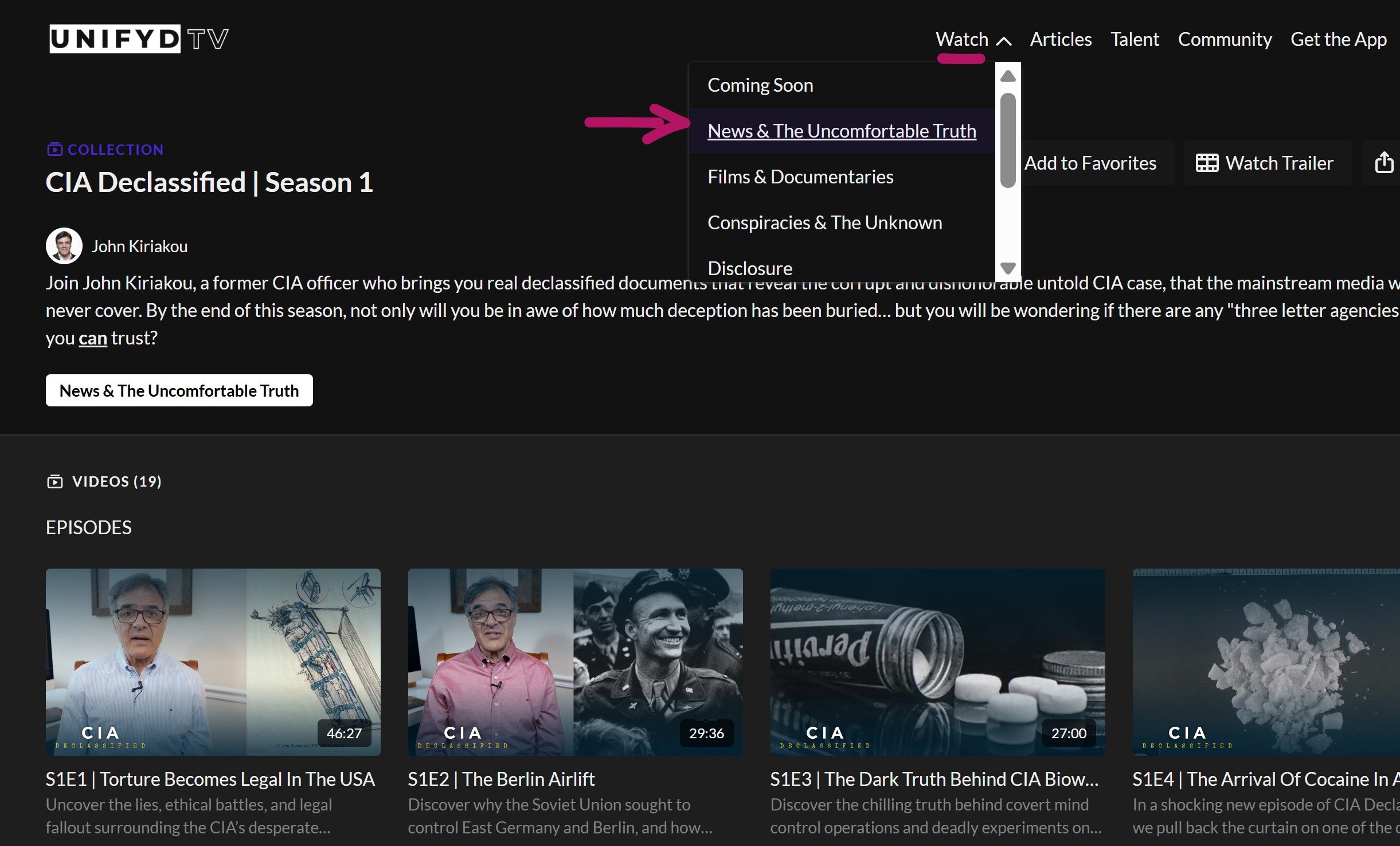
Task: Click the EPISODES section heading
Action: coord(89,527)
